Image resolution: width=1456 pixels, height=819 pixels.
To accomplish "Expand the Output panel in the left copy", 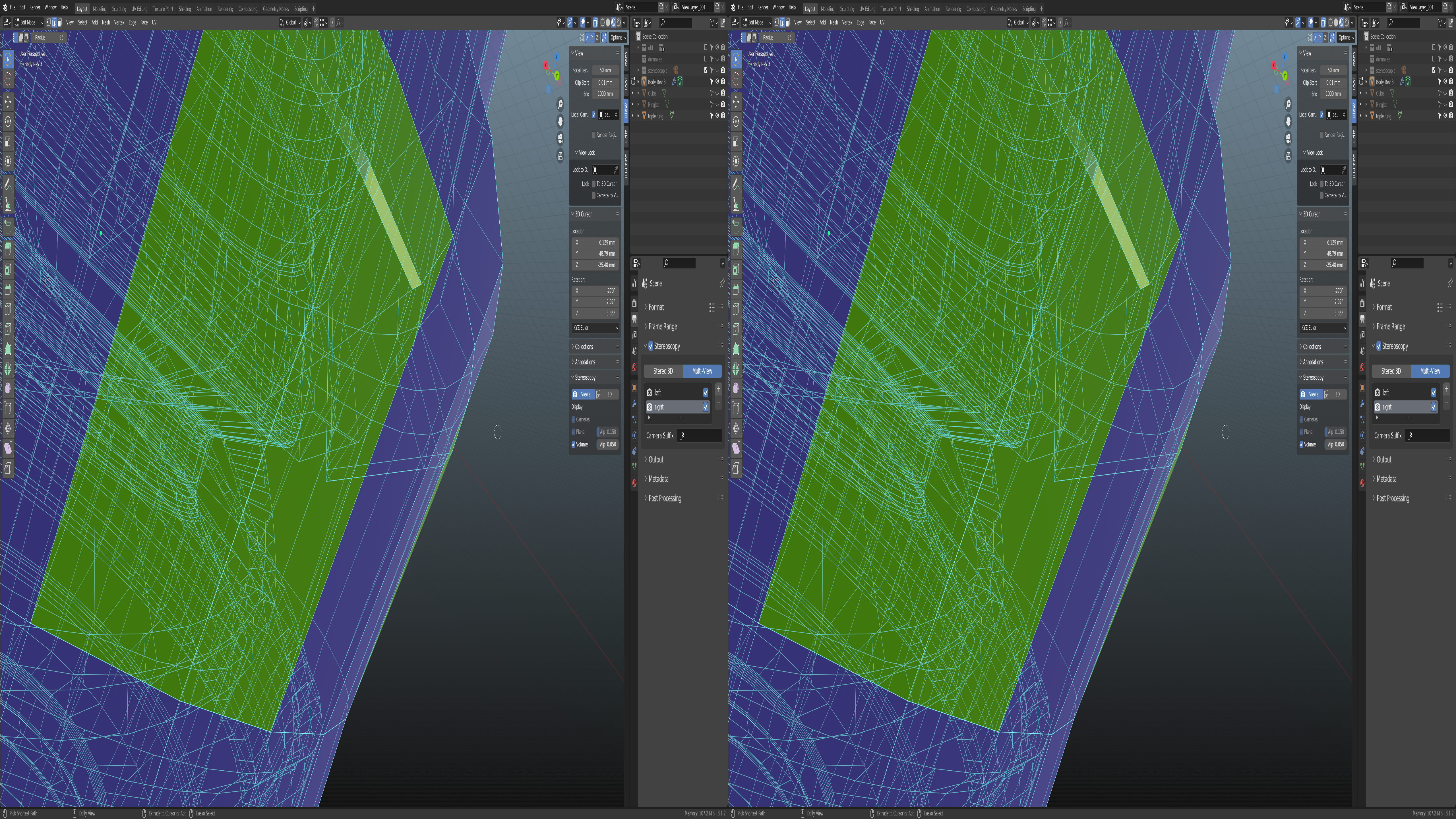I will point(656,460).
